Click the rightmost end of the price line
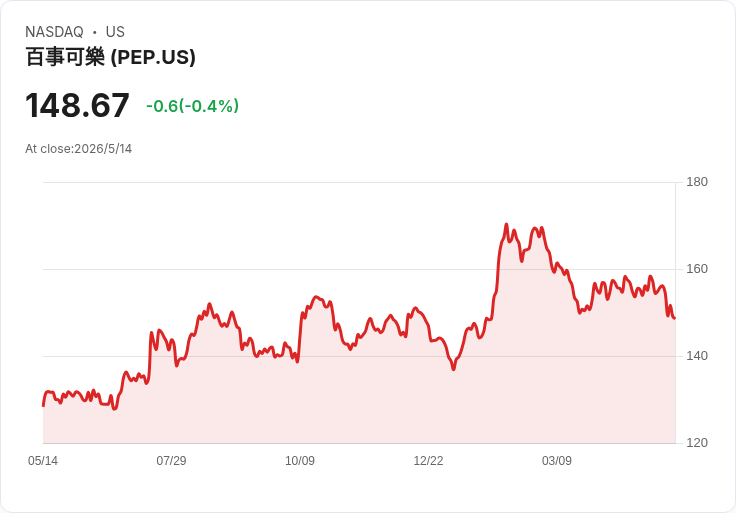The height and width of the screenshot is (513, 736). tap(675, 318)
